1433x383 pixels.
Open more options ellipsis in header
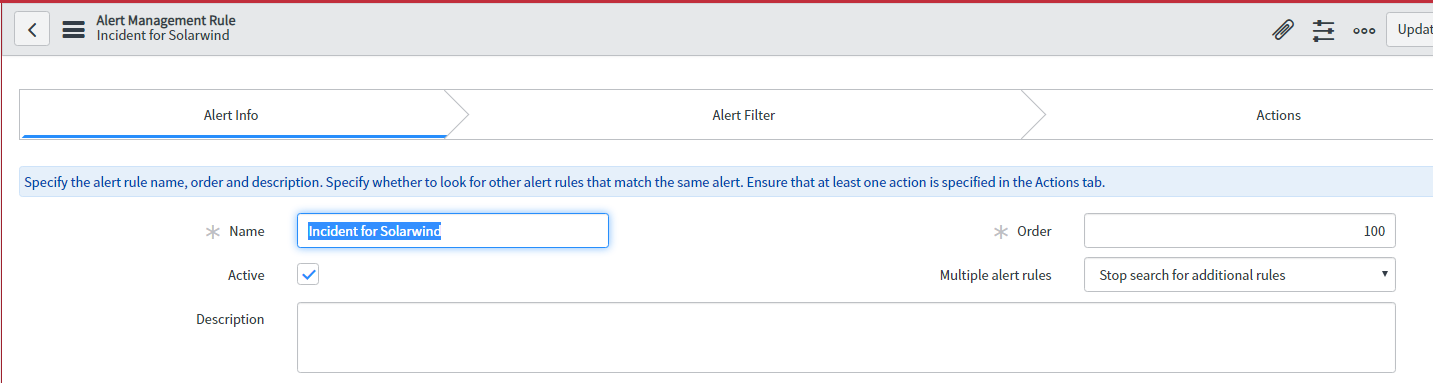point(1364,30)
